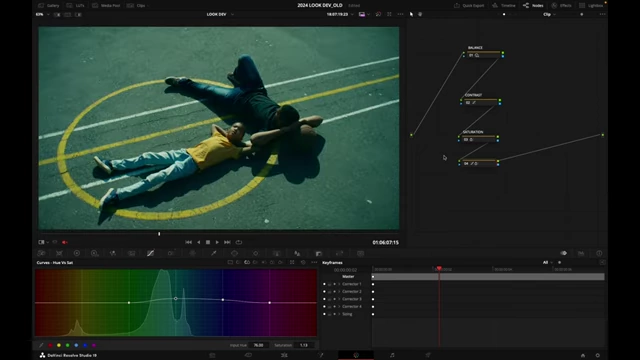The height and width of the screenshot is (360, 640).
Task: Reset the curves using the reset icon
Action: tap(303, 262)
